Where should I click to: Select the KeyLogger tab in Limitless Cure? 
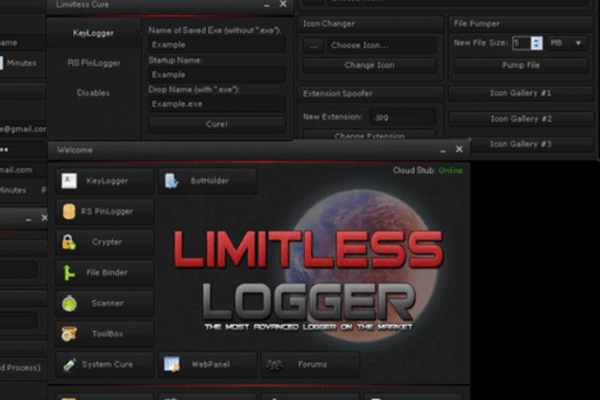(93, 33)
